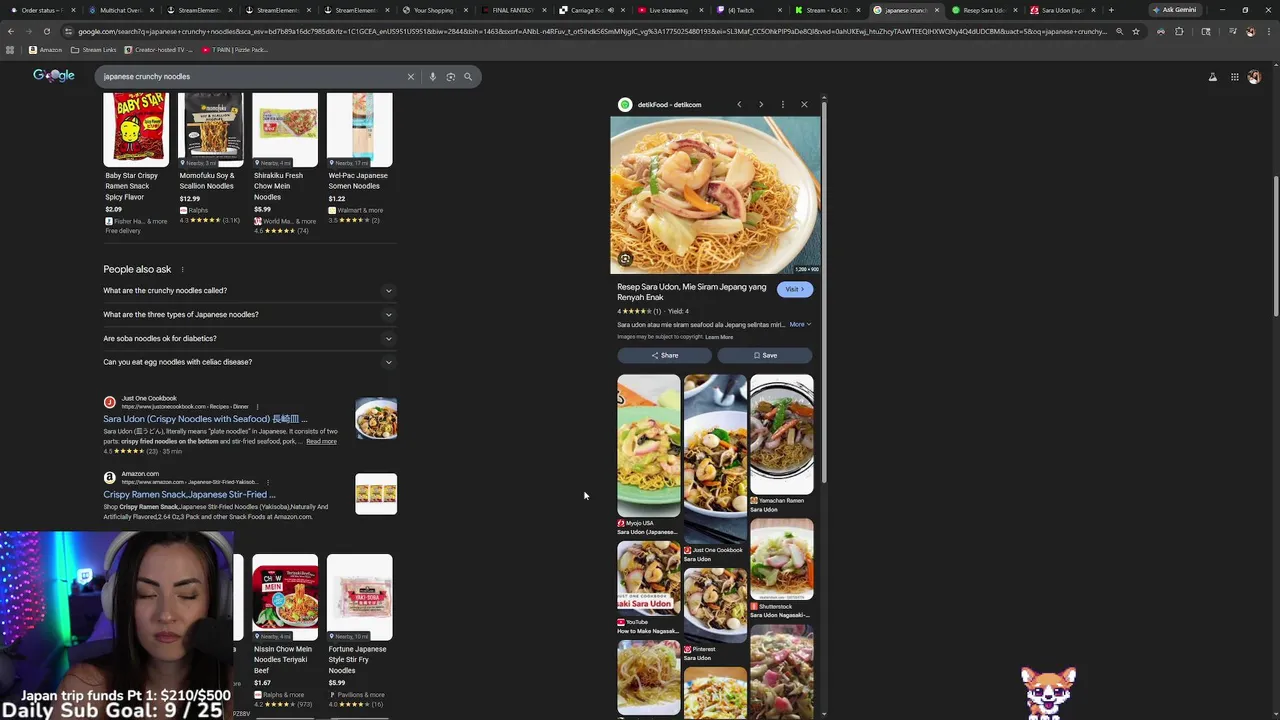Open the T PAIN Fizzle Pack bookmark
Viewport: 1280px width, 720px height.
pos(235,49)
